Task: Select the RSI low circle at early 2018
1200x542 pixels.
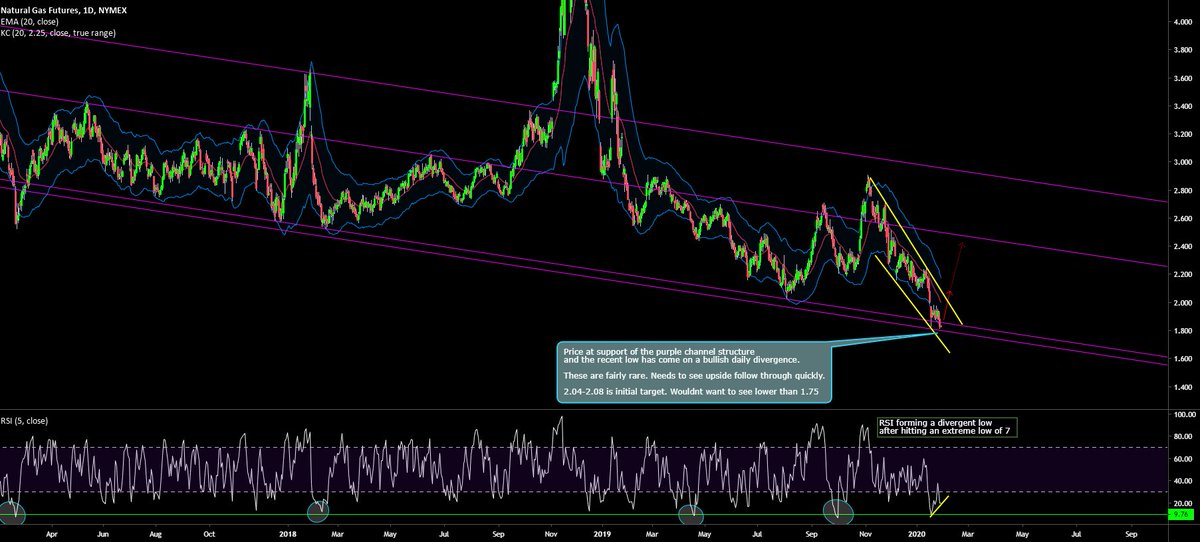Action: [317, 511]
